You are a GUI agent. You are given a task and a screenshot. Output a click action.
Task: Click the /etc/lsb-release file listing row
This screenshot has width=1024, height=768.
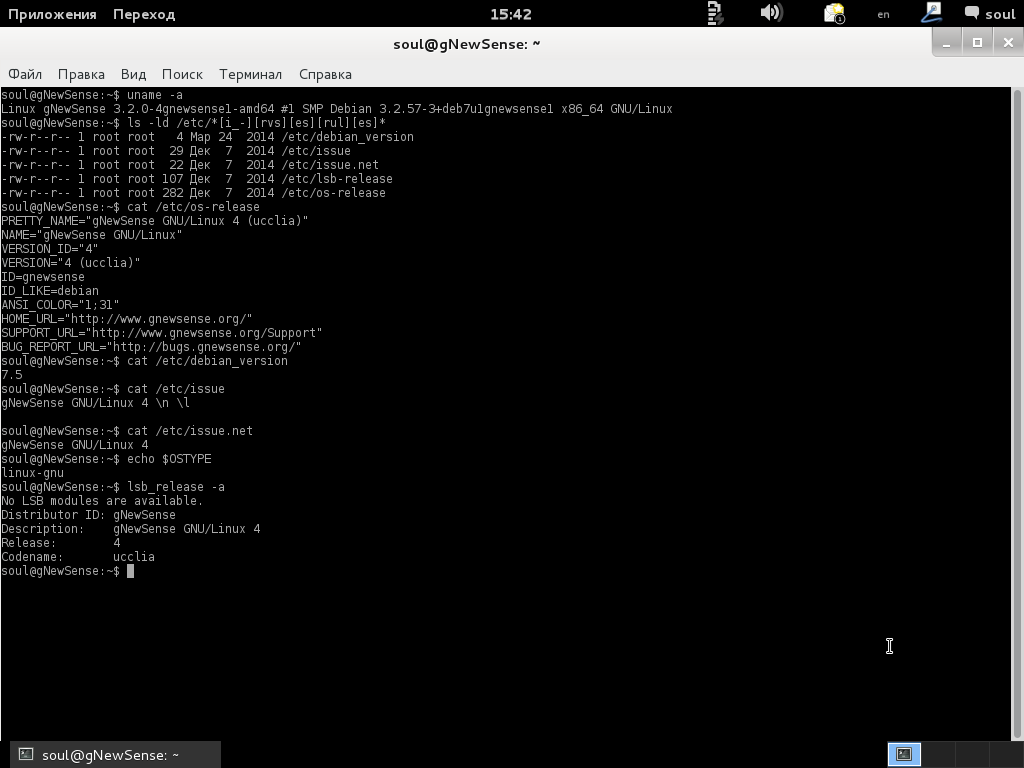tap(197, 178)
